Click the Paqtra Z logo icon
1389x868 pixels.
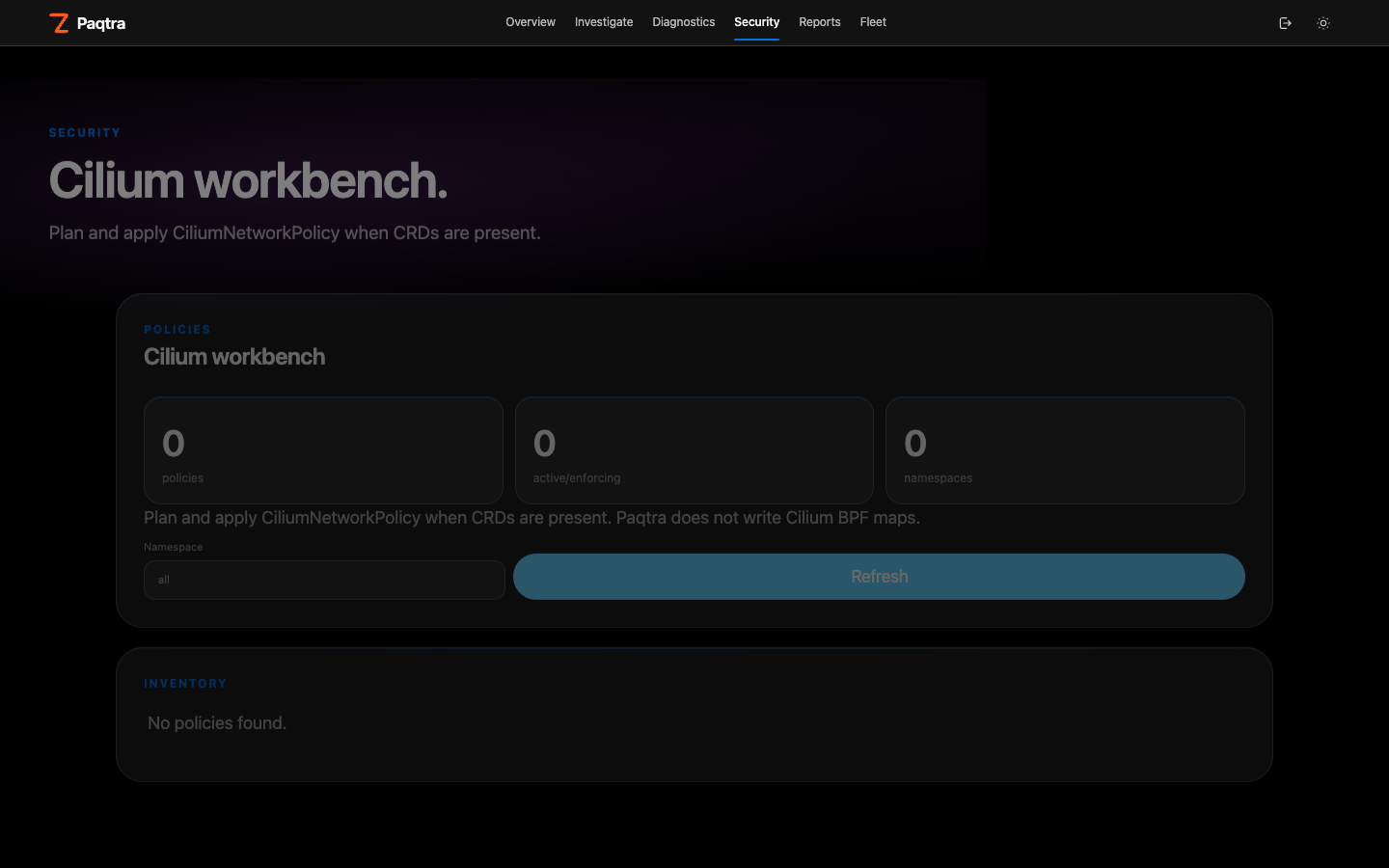(x=59, y=23)
